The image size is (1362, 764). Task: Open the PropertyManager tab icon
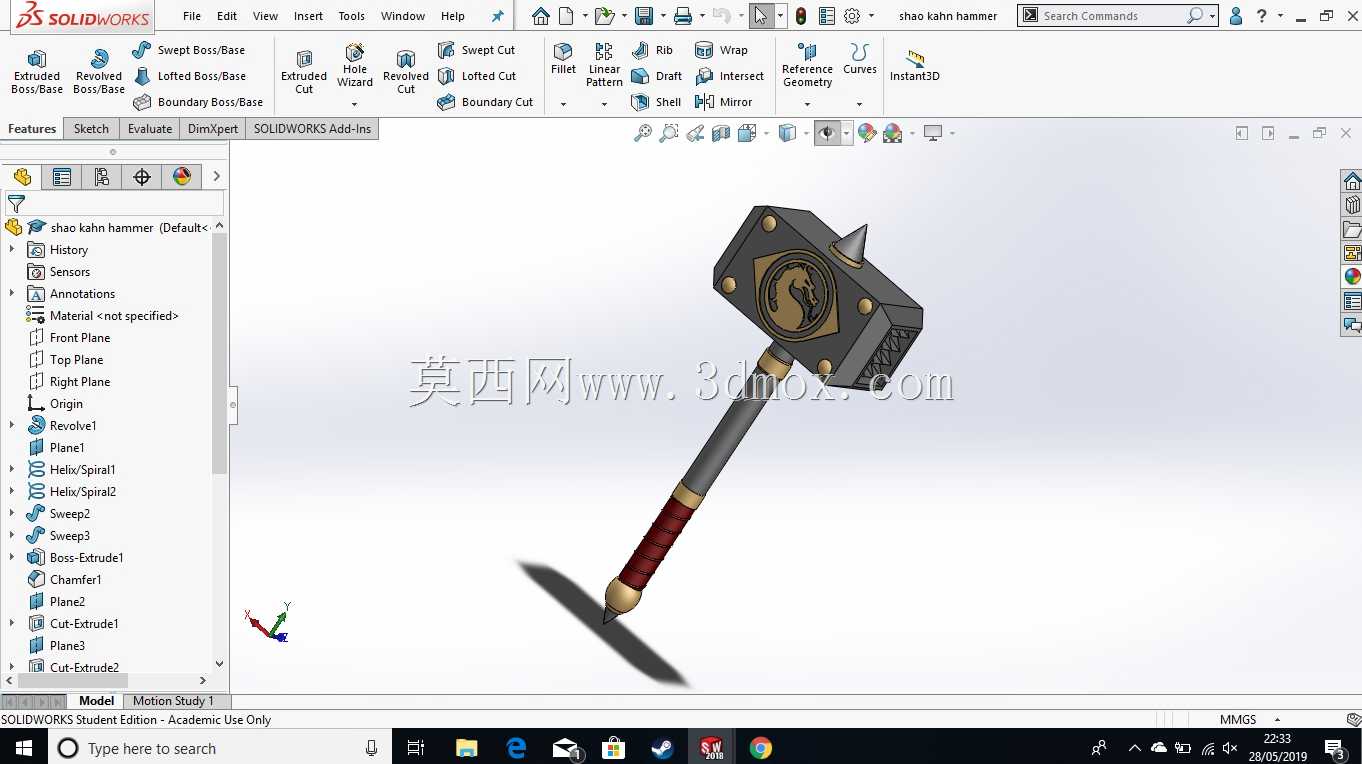[62, 177]
